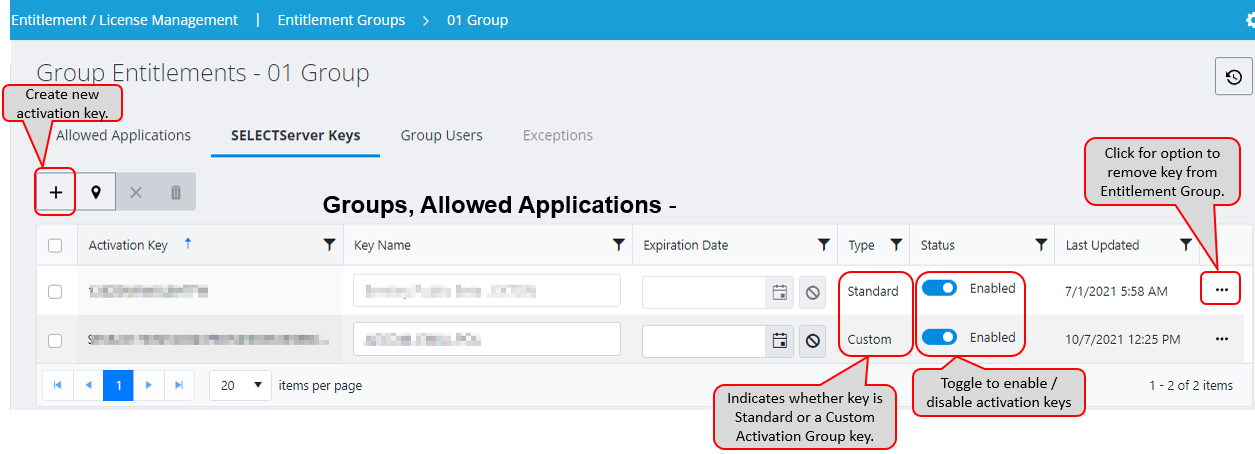Click the Key Name field in first row
Viewport: 1255px width, 454px height.
[486, 292]
